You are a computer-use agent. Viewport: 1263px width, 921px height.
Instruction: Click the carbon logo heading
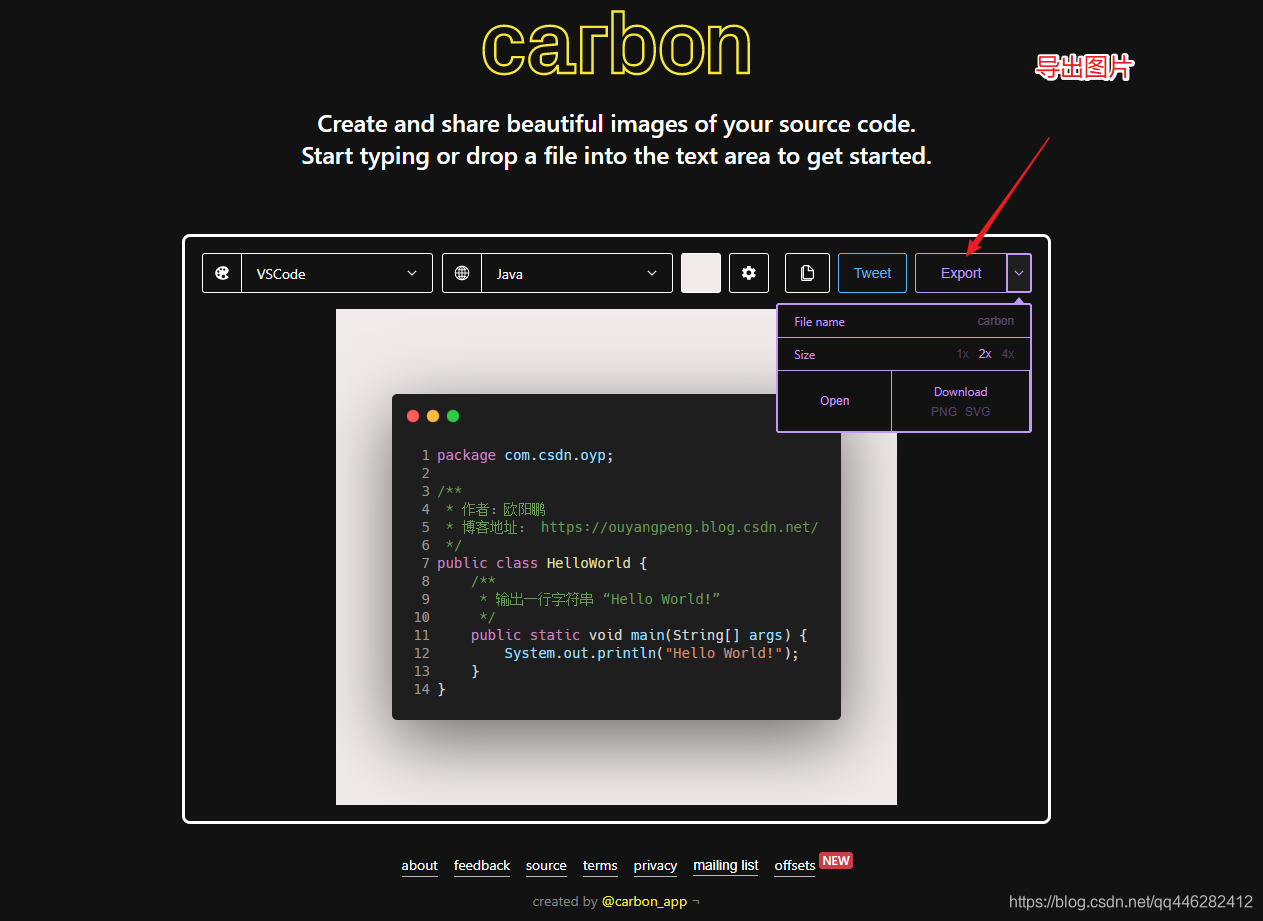pos(616,45)
